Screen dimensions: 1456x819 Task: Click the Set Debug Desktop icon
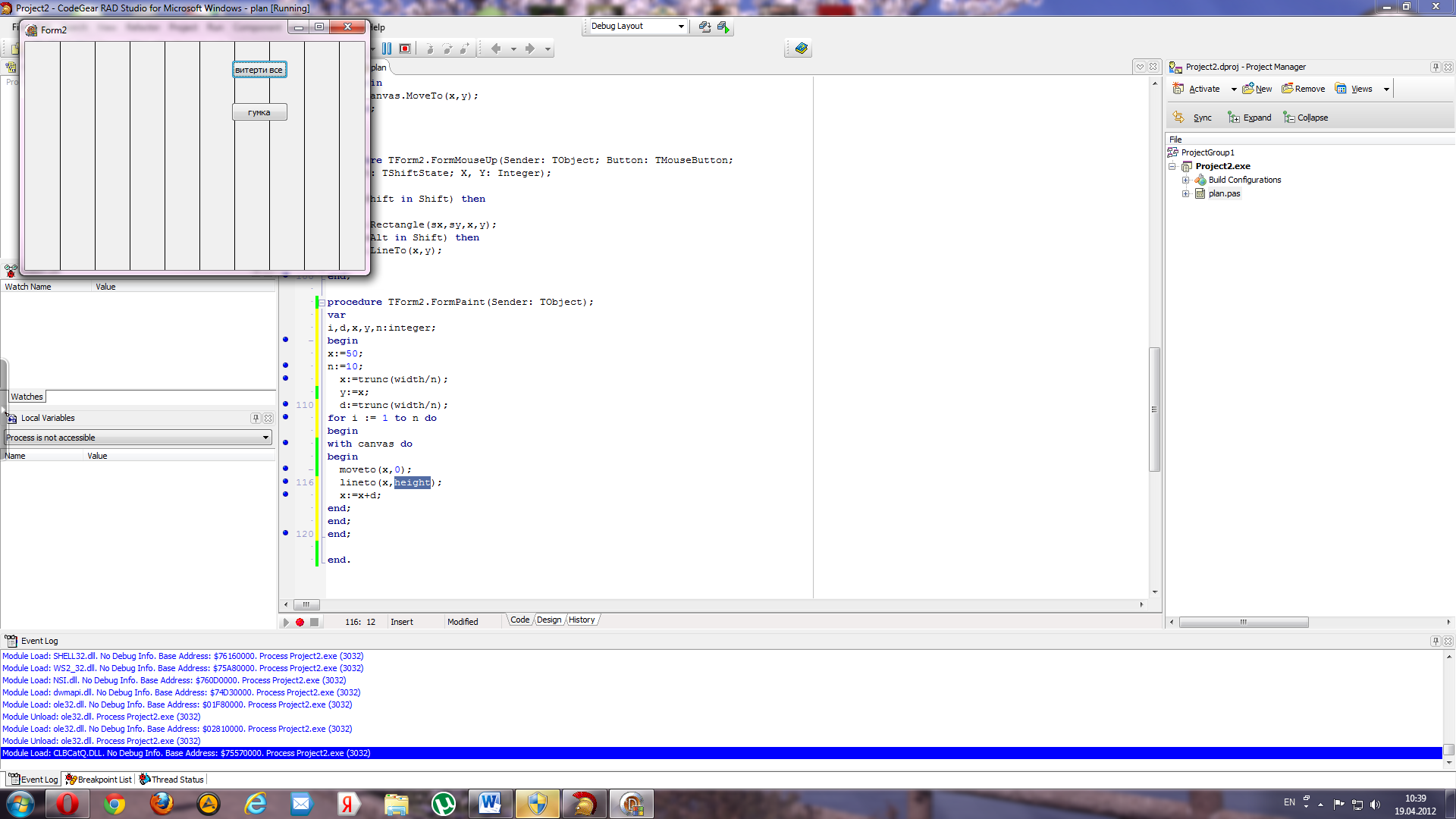[723, 27]
